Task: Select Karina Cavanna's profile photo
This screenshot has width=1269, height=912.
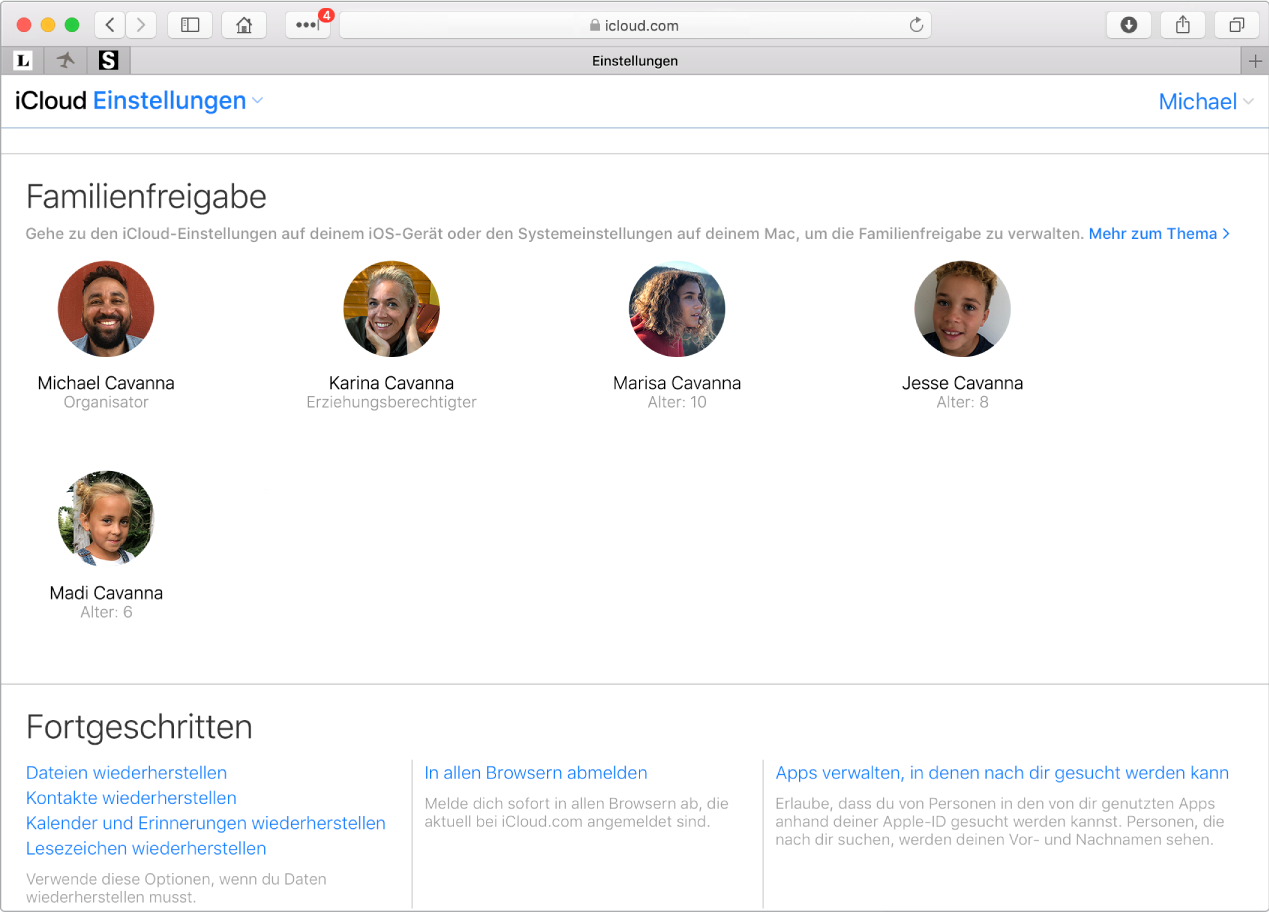Action: pyautogui.click(x=391, y=309)
